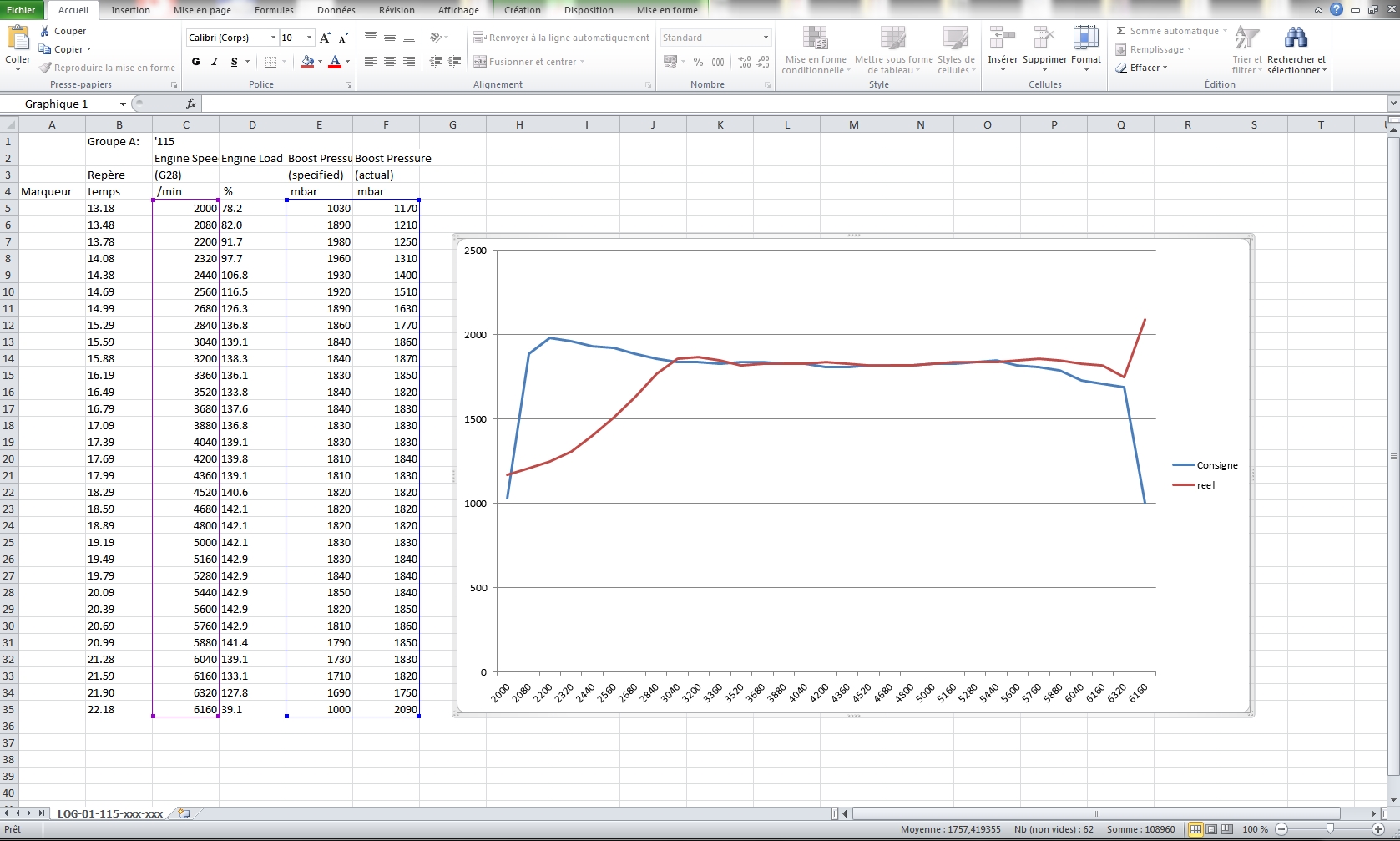The height and width of the screenshot is (841, 1400).
Task: Click the Trier et filtrer icon
Action: pyautogui.click(x=1246, y=38)
